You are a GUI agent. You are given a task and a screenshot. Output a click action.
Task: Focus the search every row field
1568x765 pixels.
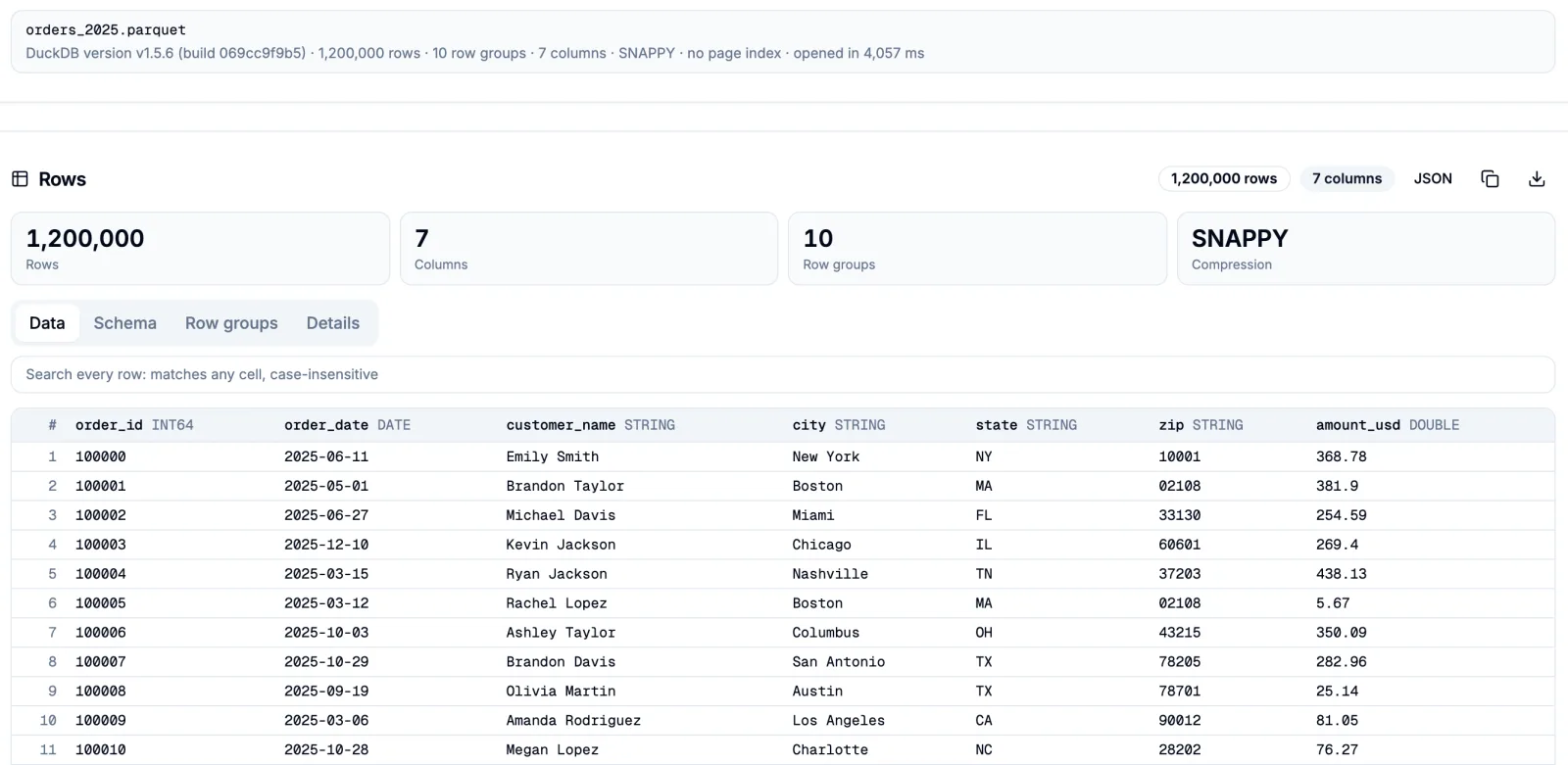783,374
